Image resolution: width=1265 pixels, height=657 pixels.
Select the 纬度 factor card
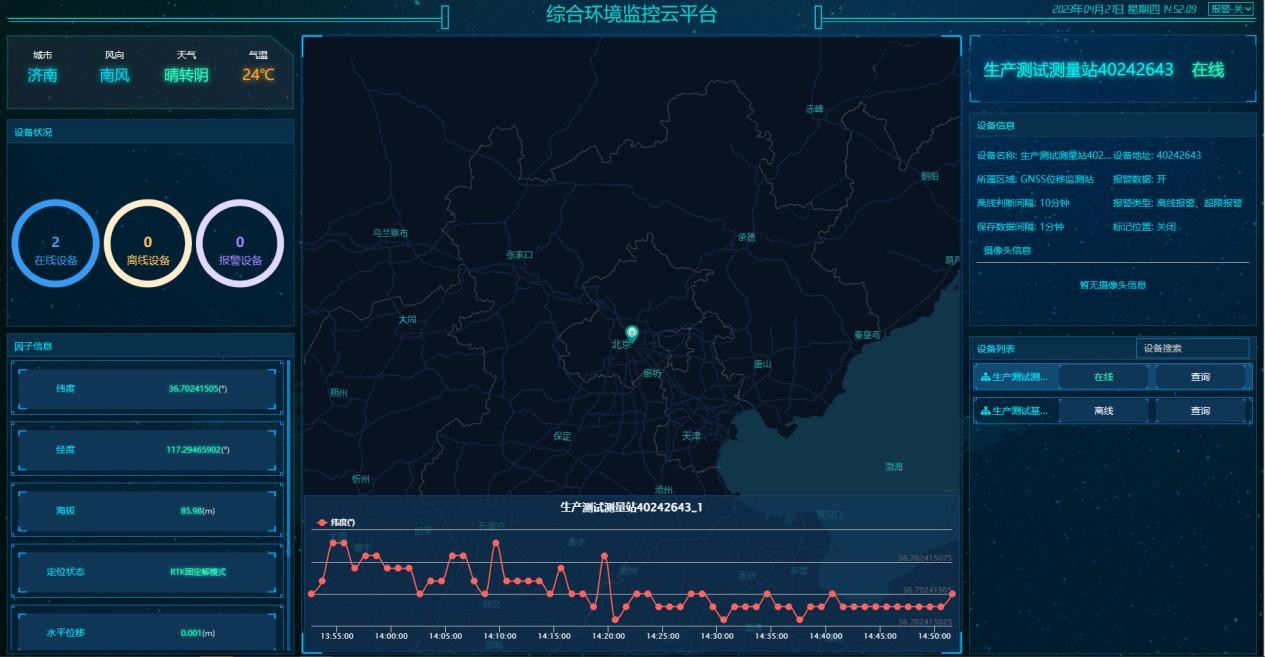click(x=145, y=389)
